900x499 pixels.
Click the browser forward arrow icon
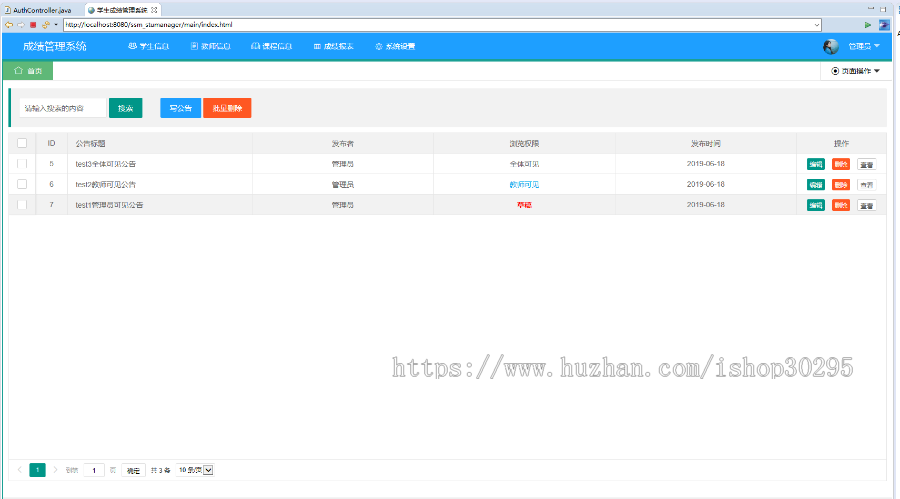21,25
